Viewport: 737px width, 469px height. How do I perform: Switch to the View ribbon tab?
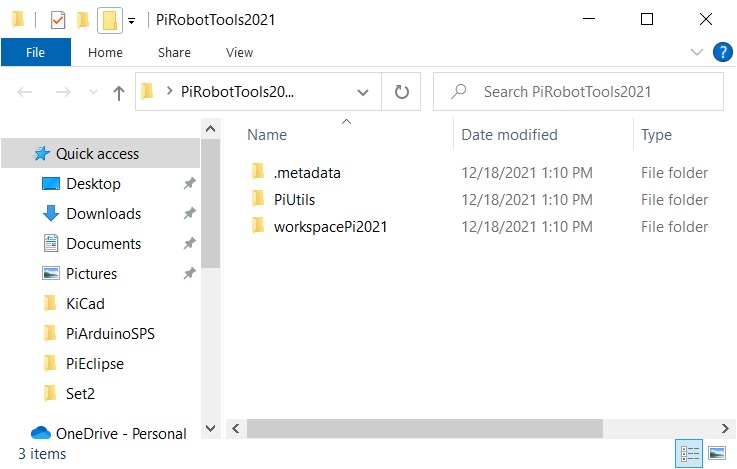coord(239,53)
